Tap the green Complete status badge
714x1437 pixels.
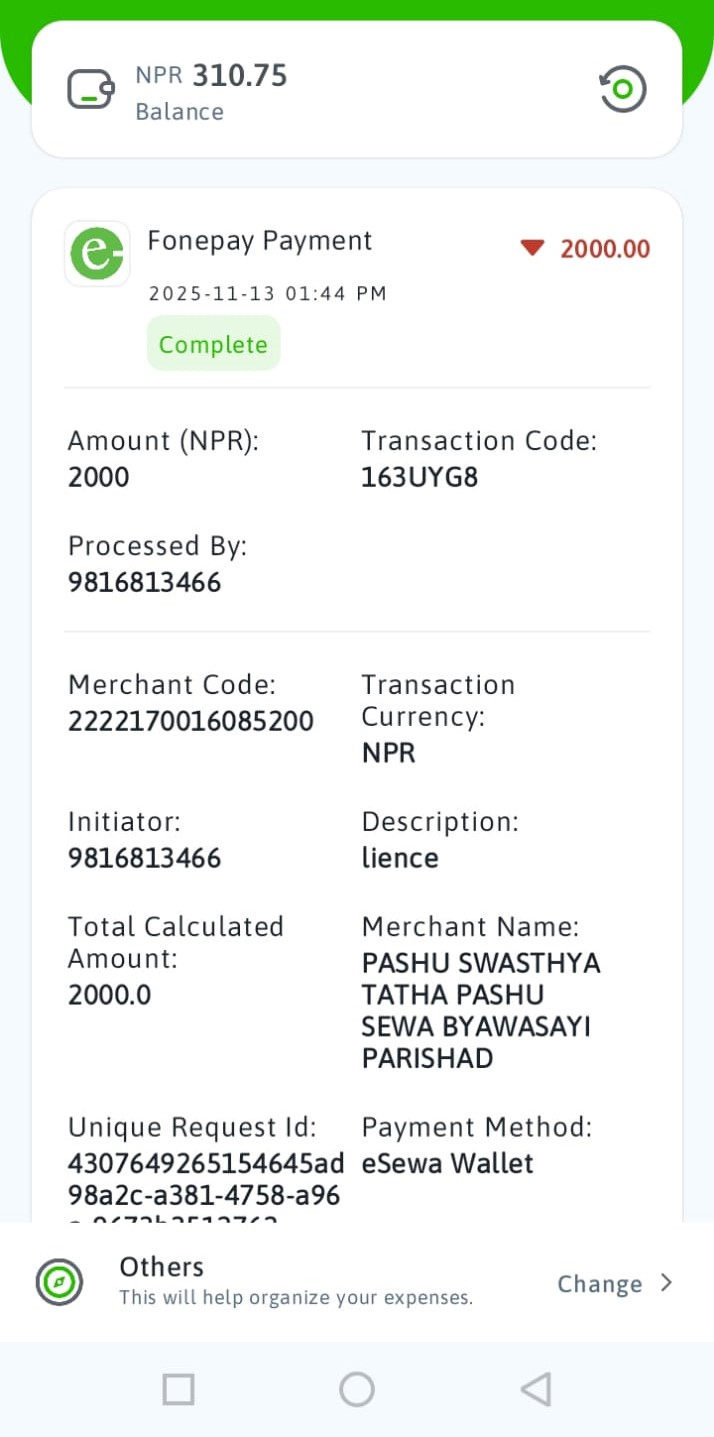click(214, 344)
